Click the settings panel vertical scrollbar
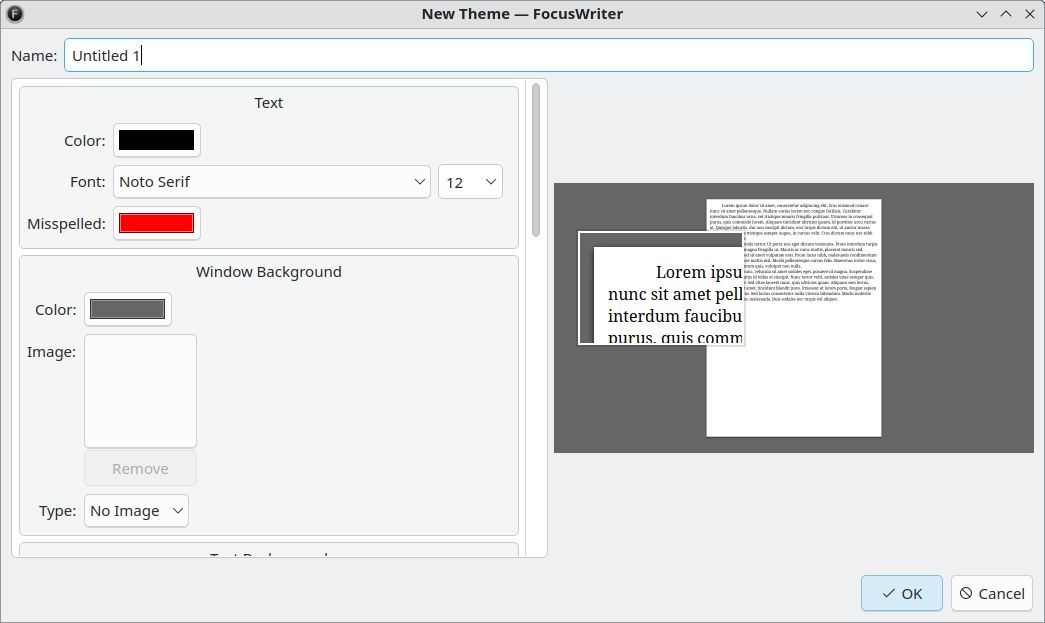 click(536, 160)
